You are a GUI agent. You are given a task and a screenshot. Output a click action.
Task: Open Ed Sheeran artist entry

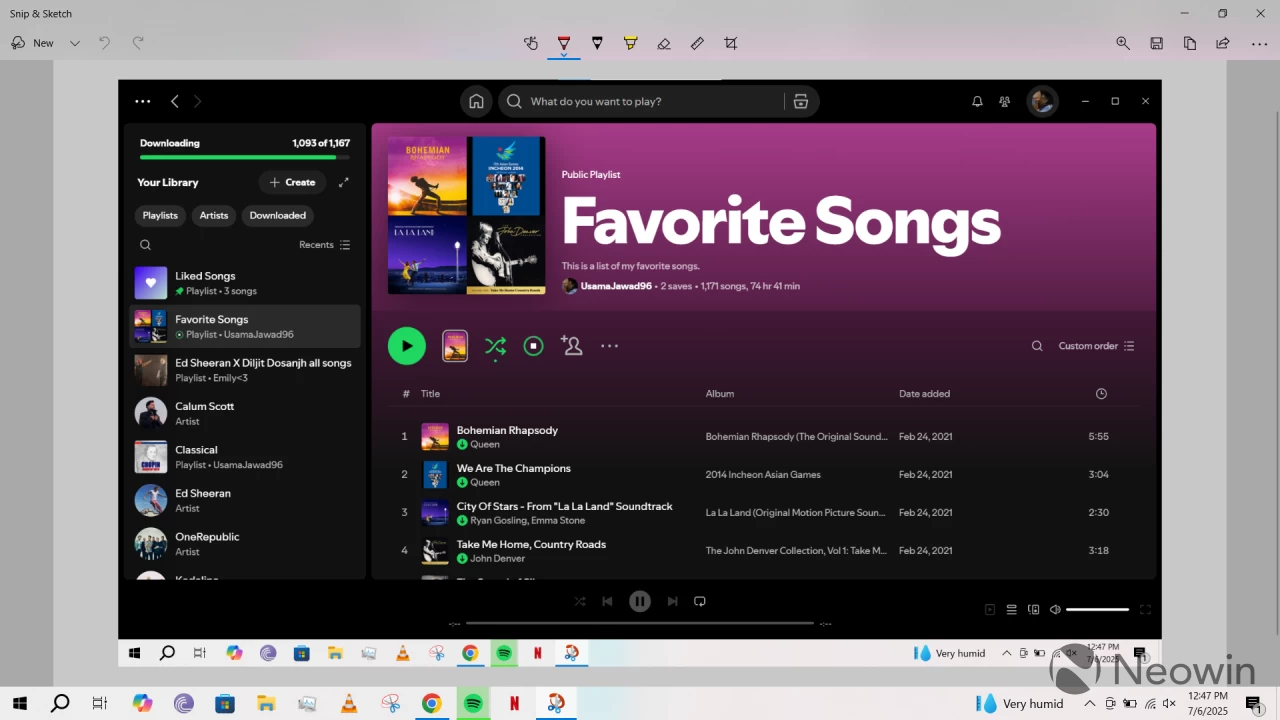(245, 500)
